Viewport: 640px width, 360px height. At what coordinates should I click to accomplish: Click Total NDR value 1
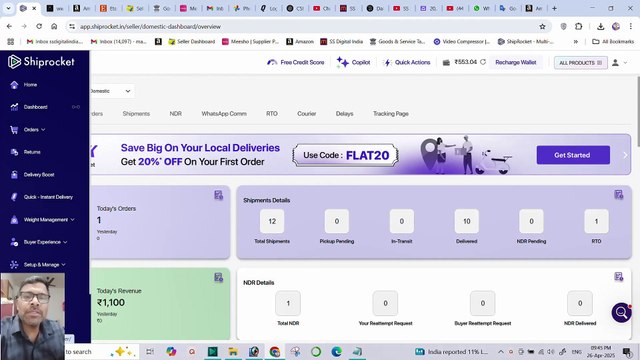click(x=288, y=303)
